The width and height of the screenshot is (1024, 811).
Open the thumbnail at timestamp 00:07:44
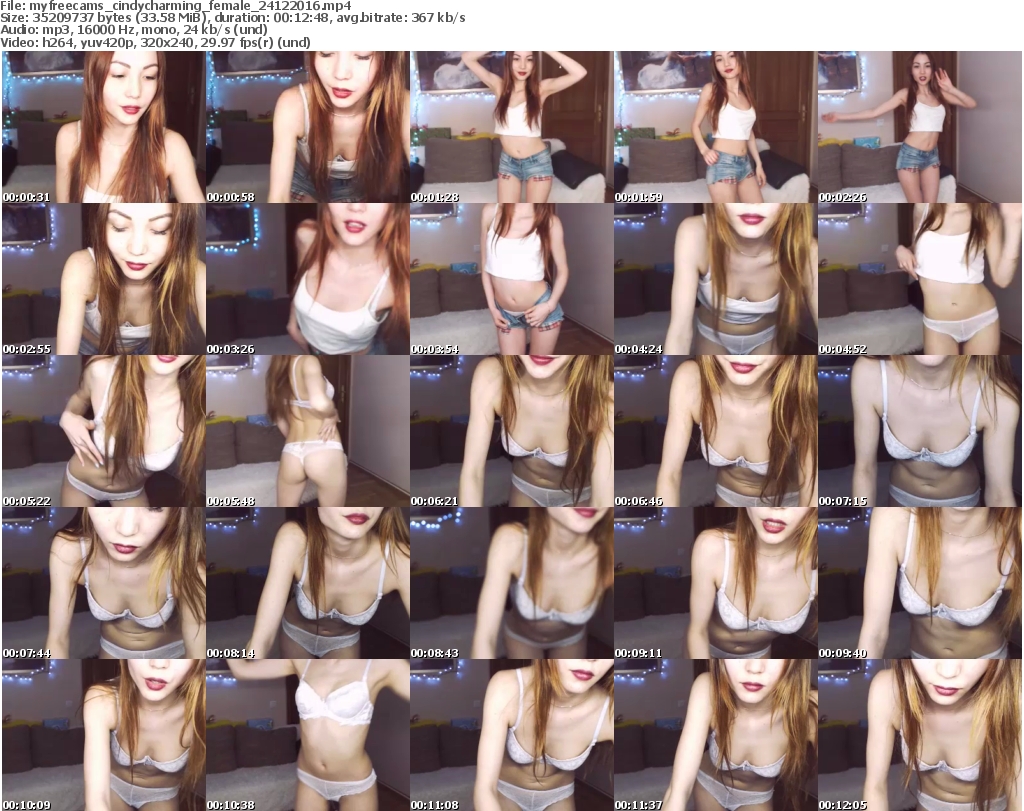[x=104, y=583]
